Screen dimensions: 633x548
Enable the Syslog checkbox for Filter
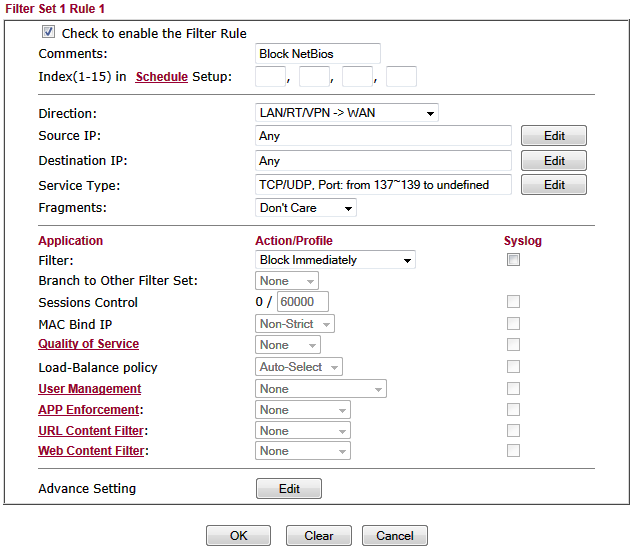513,260
